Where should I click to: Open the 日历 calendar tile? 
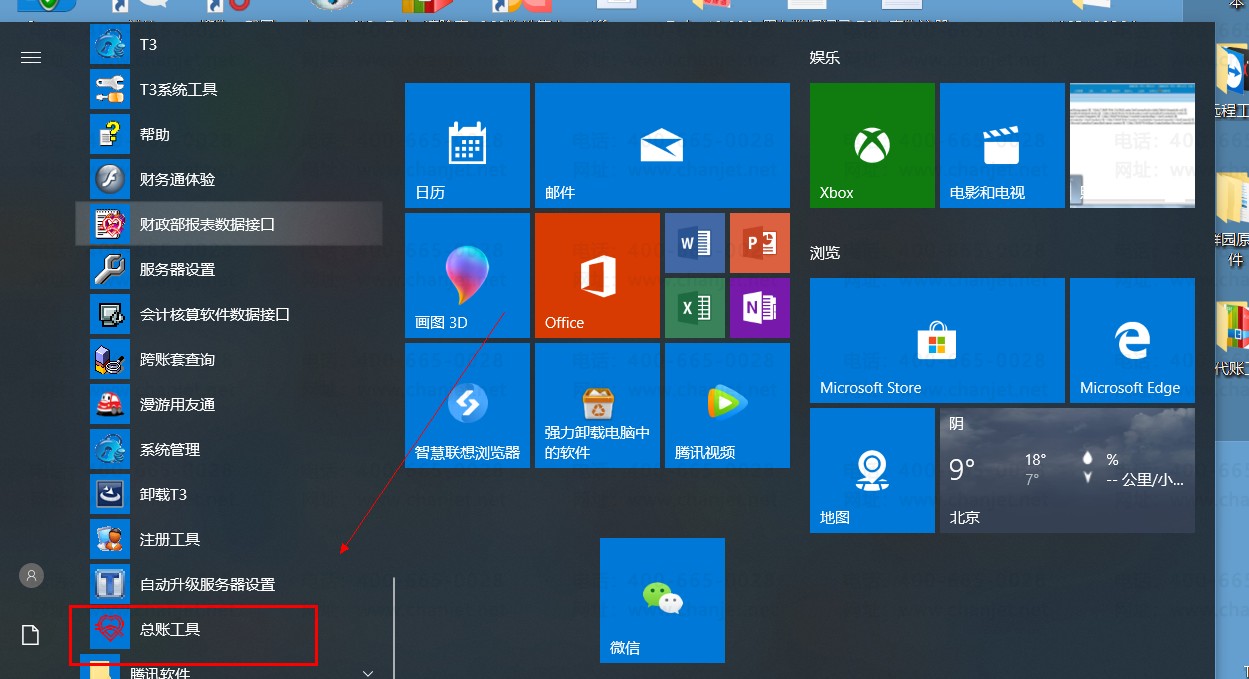tap(467, 145)
